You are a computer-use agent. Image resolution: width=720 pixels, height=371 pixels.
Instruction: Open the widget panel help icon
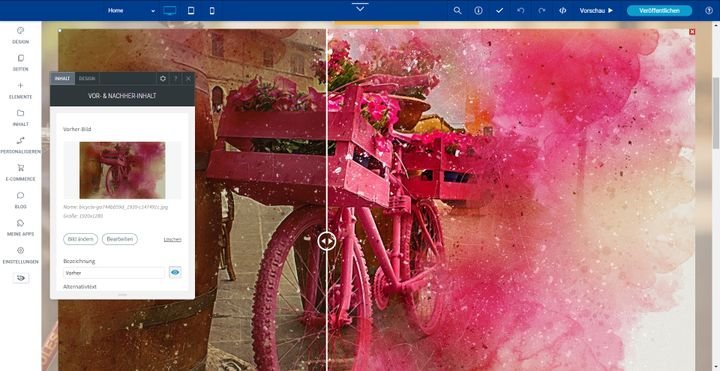click(175, 79)
